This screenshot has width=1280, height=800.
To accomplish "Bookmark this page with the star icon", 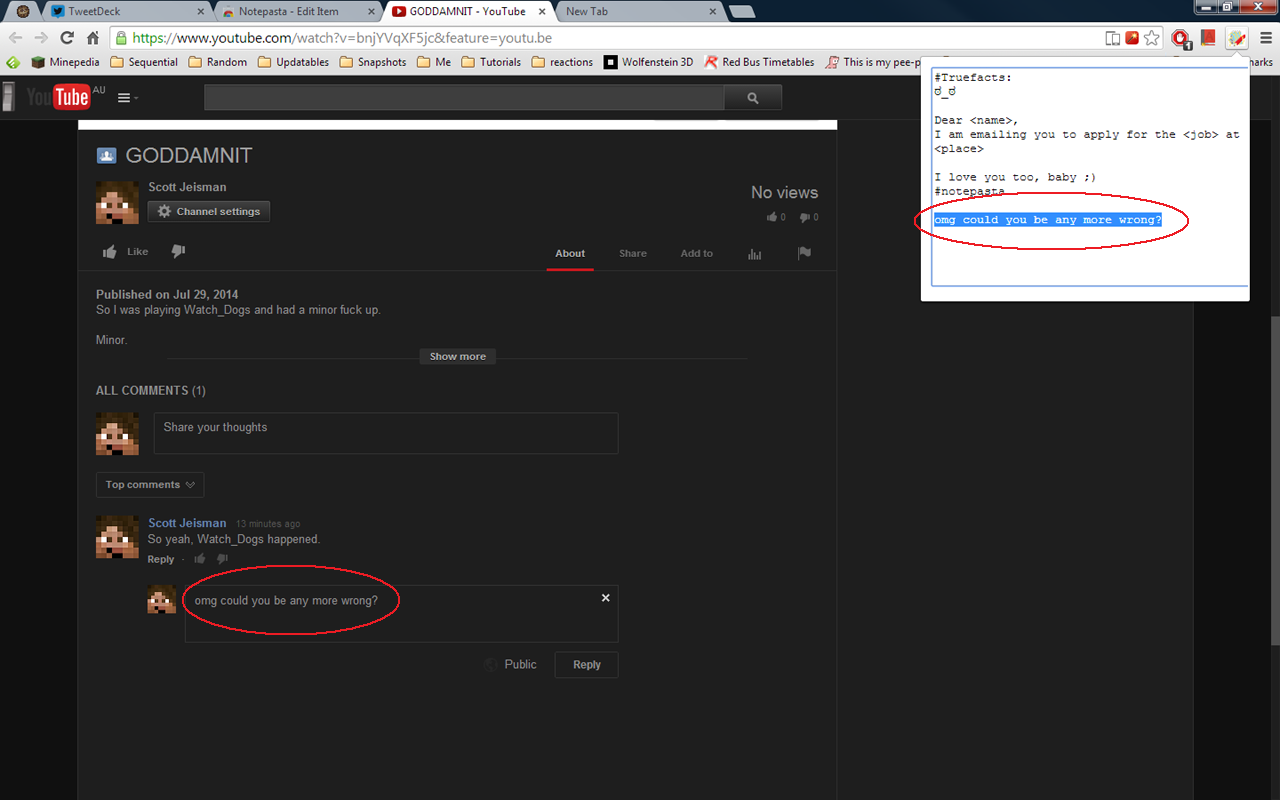I will tap(1152, 38).
